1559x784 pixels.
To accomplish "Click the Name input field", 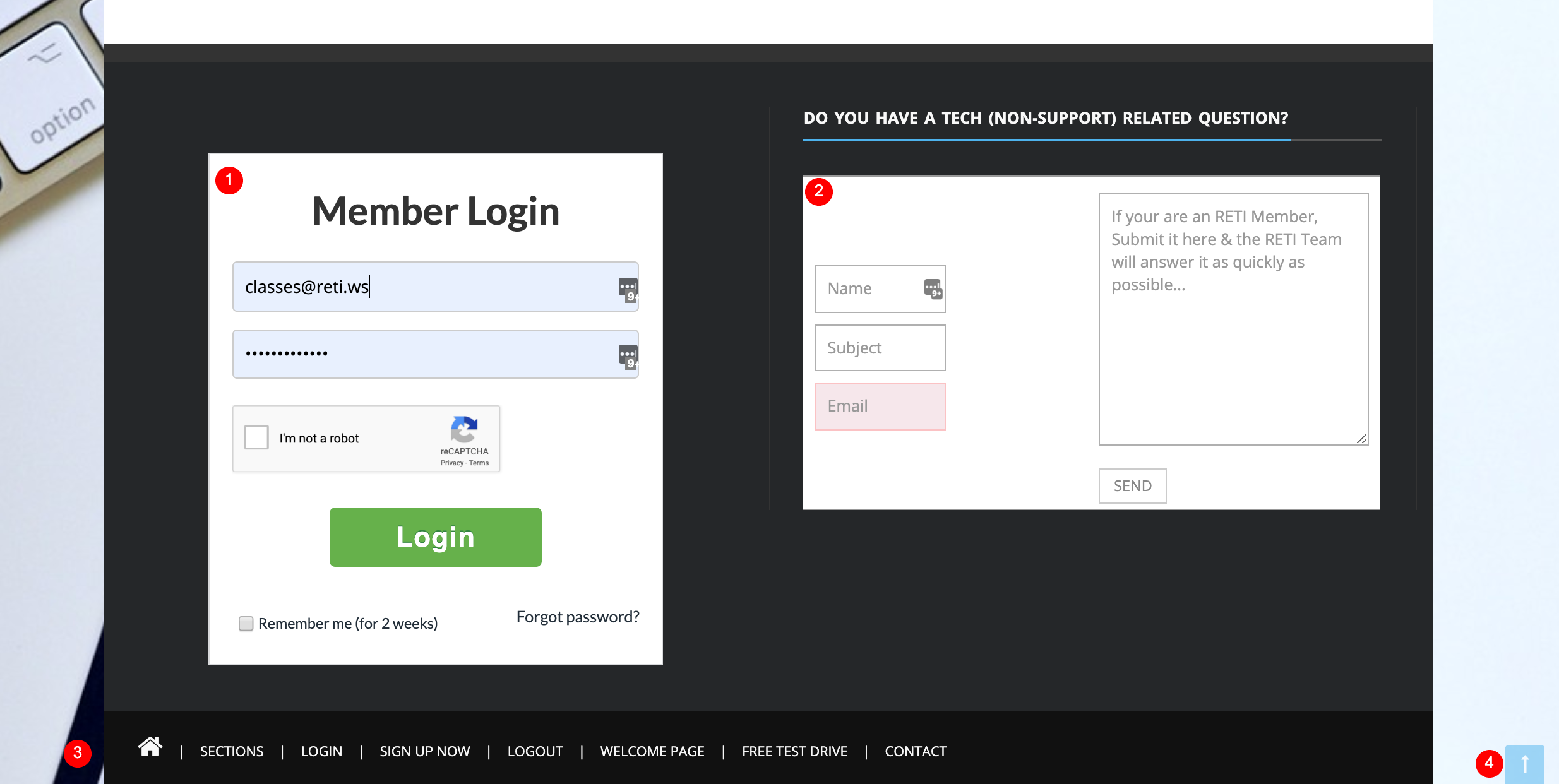I will [880, 289].
